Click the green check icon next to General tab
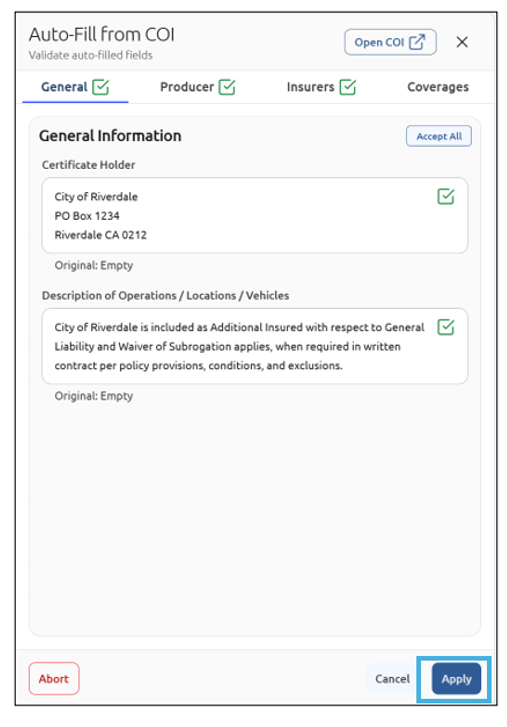 click(101, 87)
